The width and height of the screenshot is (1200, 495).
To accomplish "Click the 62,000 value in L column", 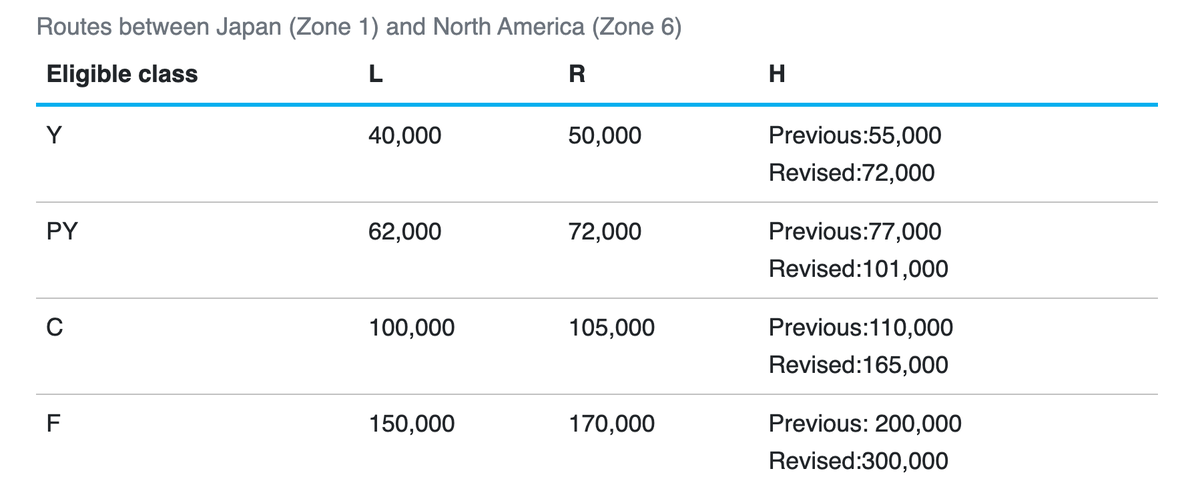I will 405,232.
